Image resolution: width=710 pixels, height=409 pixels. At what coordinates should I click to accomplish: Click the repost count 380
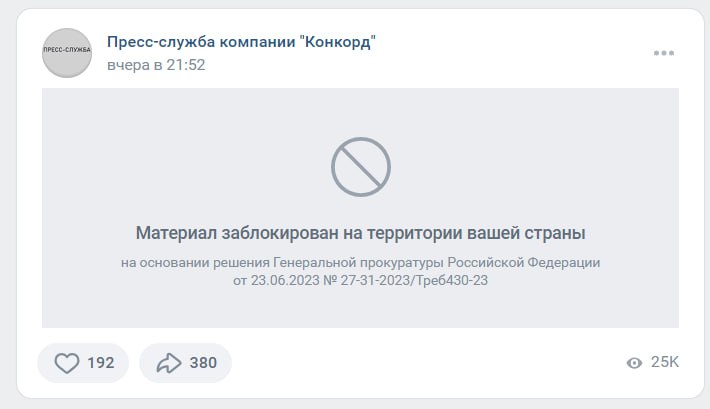coord(203,363)
